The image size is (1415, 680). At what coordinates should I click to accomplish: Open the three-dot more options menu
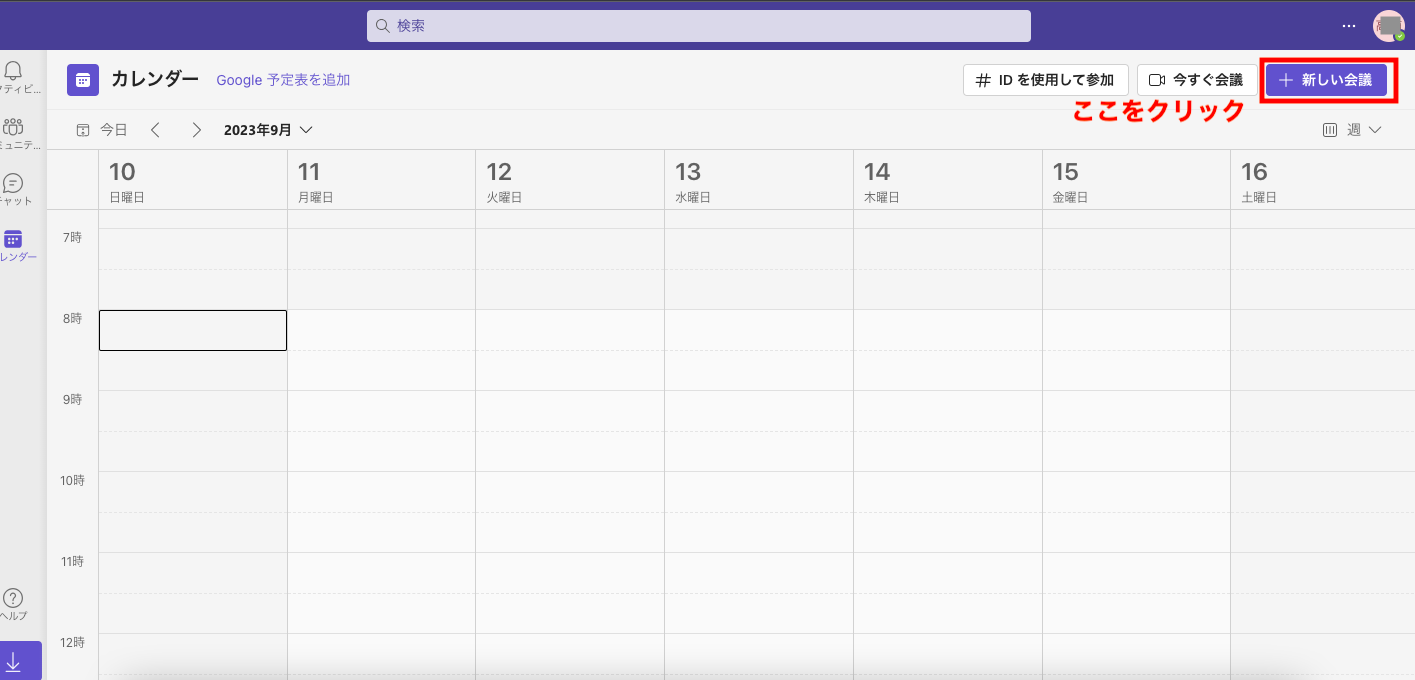tap(1349, 26)
